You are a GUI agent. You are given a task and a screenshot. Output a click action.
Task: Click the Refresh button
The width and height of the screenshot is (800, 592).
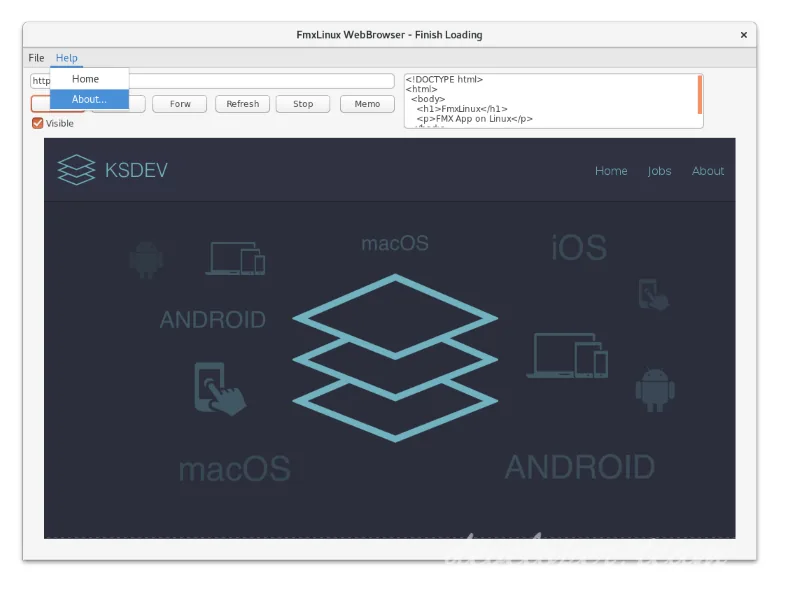coord(242,104)
